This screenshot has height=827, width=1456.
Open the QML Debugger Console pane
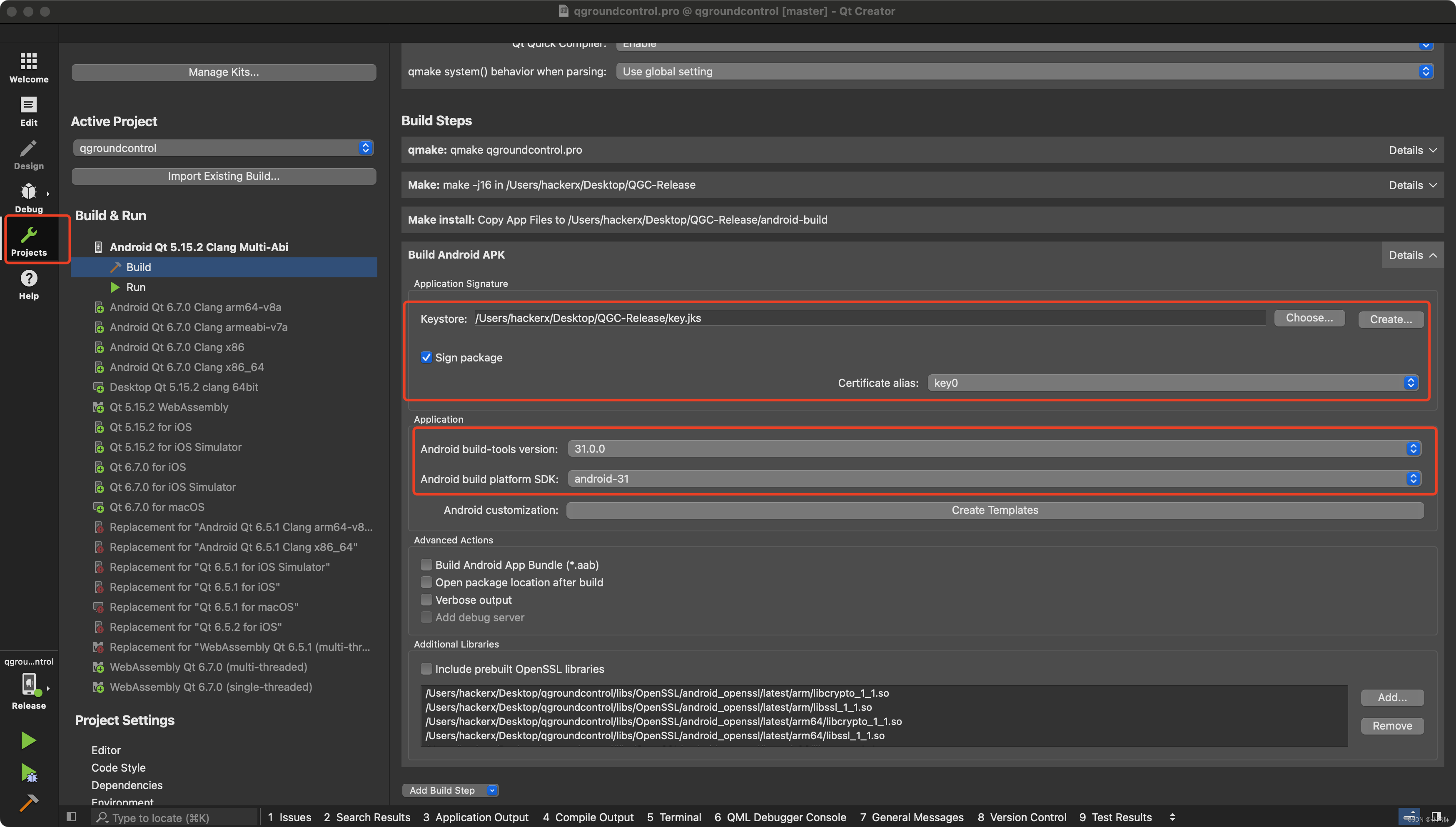[x=780, y=817]
